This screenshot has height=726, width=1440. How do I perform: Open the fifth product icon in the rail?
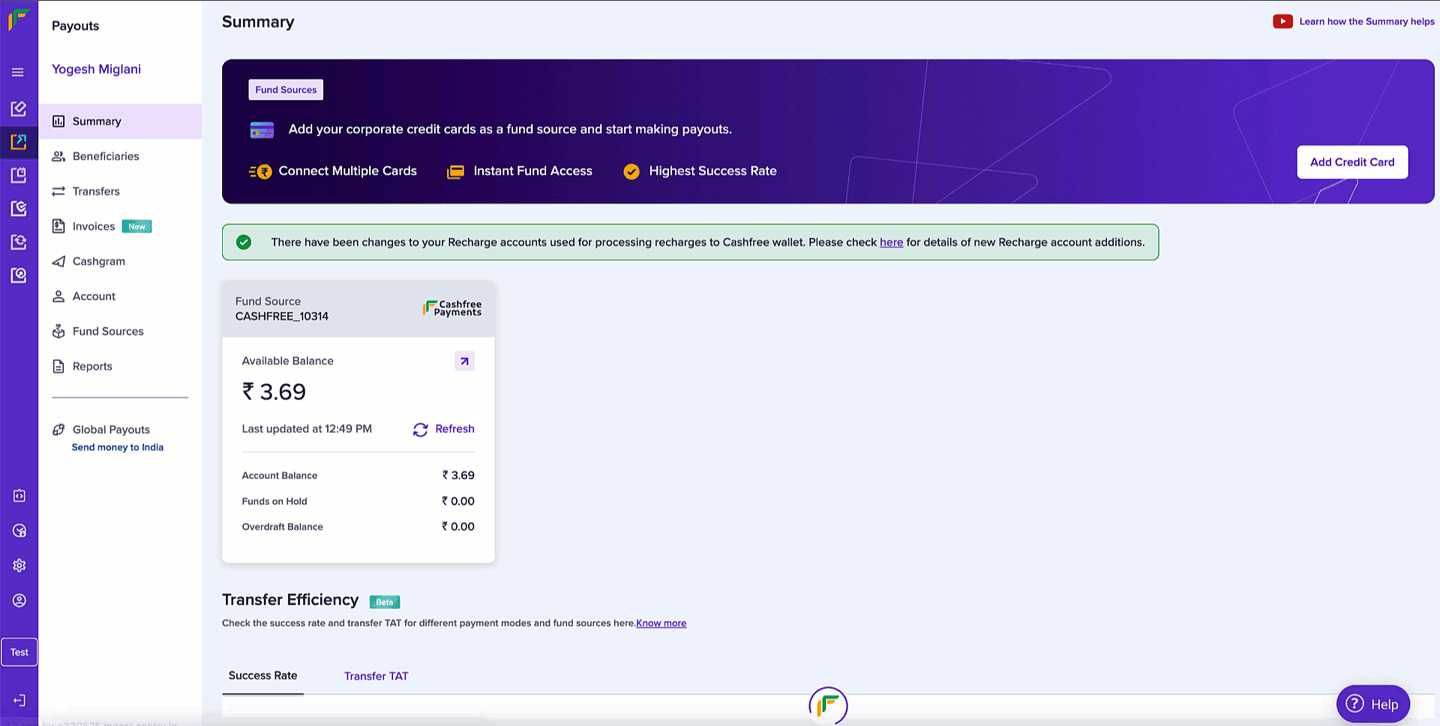[x=18, y=241]
